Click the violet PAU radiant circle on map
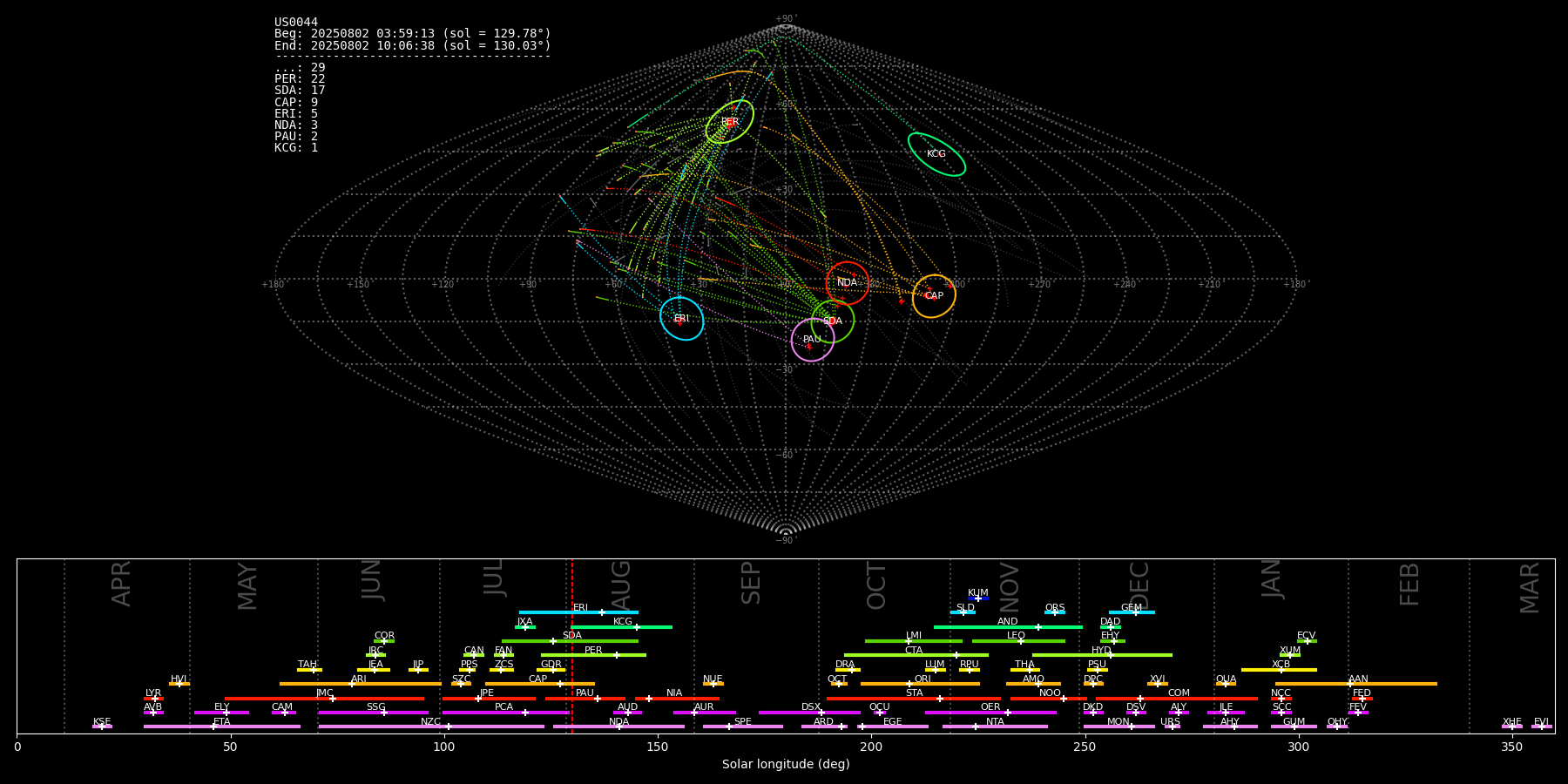The height and width of the screenshot is (784, 1568). (x=812, y=339)
